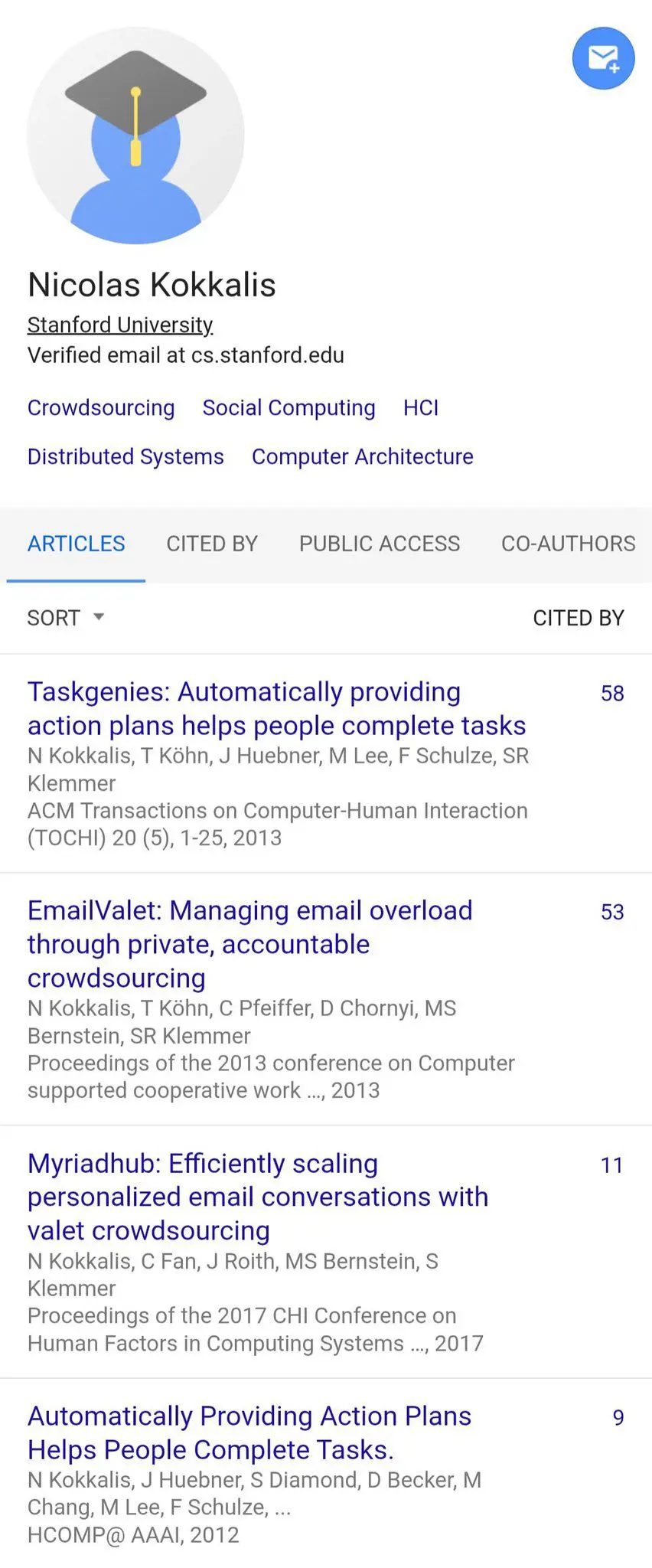
Task: Open the Distributed Systems interest link
Action: tap(126, 456)
